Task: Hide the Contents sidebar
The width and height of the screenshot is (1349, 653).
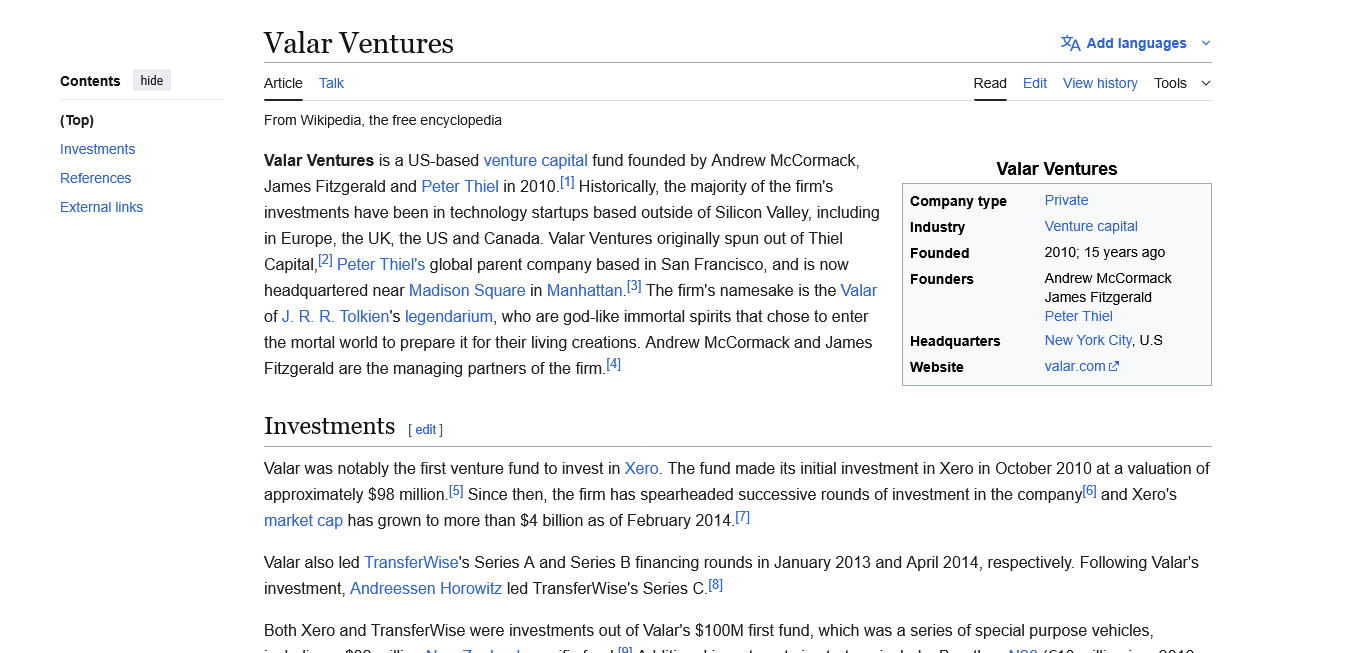Action: 152,81
